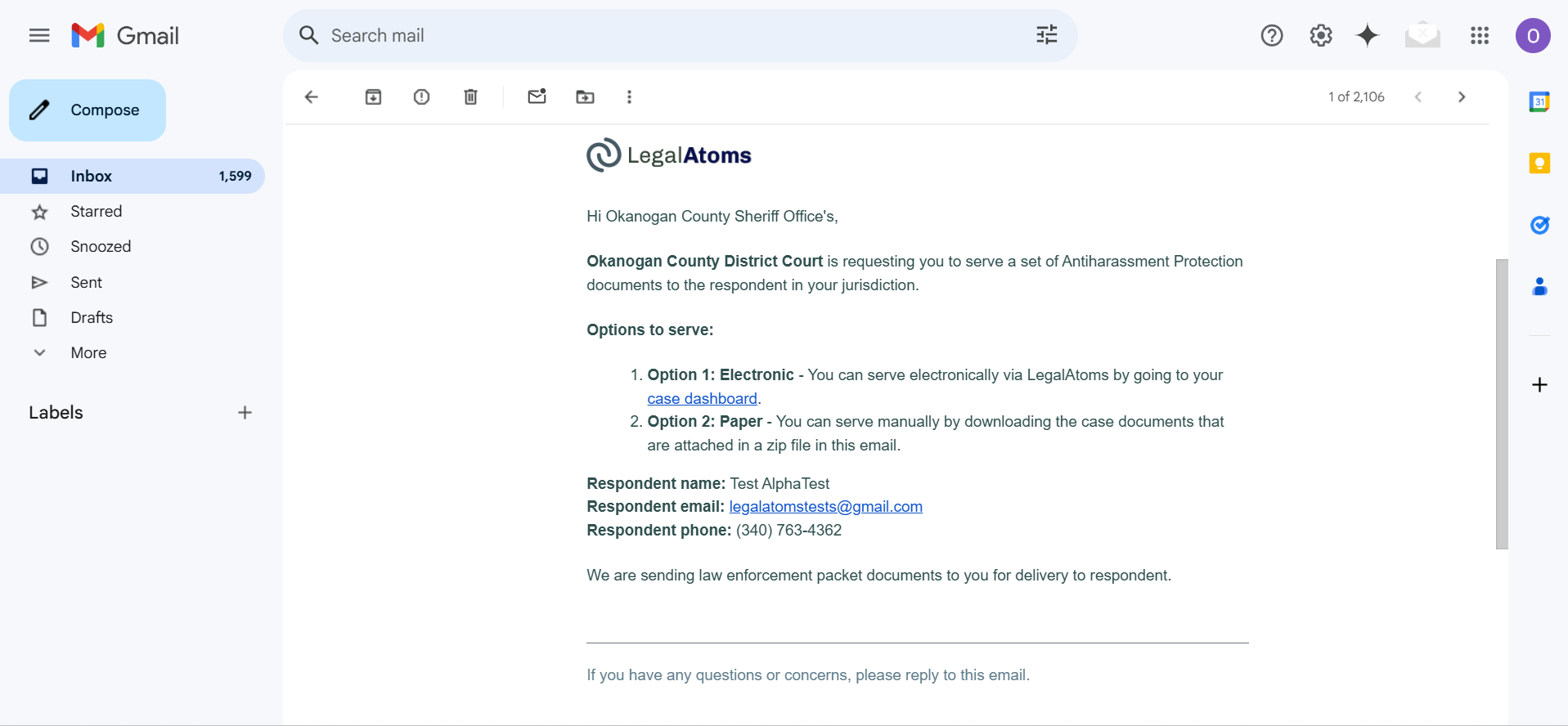Go to the newer email chevron
Viewport: 1568px width, 726px height.
[x=1418, y=96]
